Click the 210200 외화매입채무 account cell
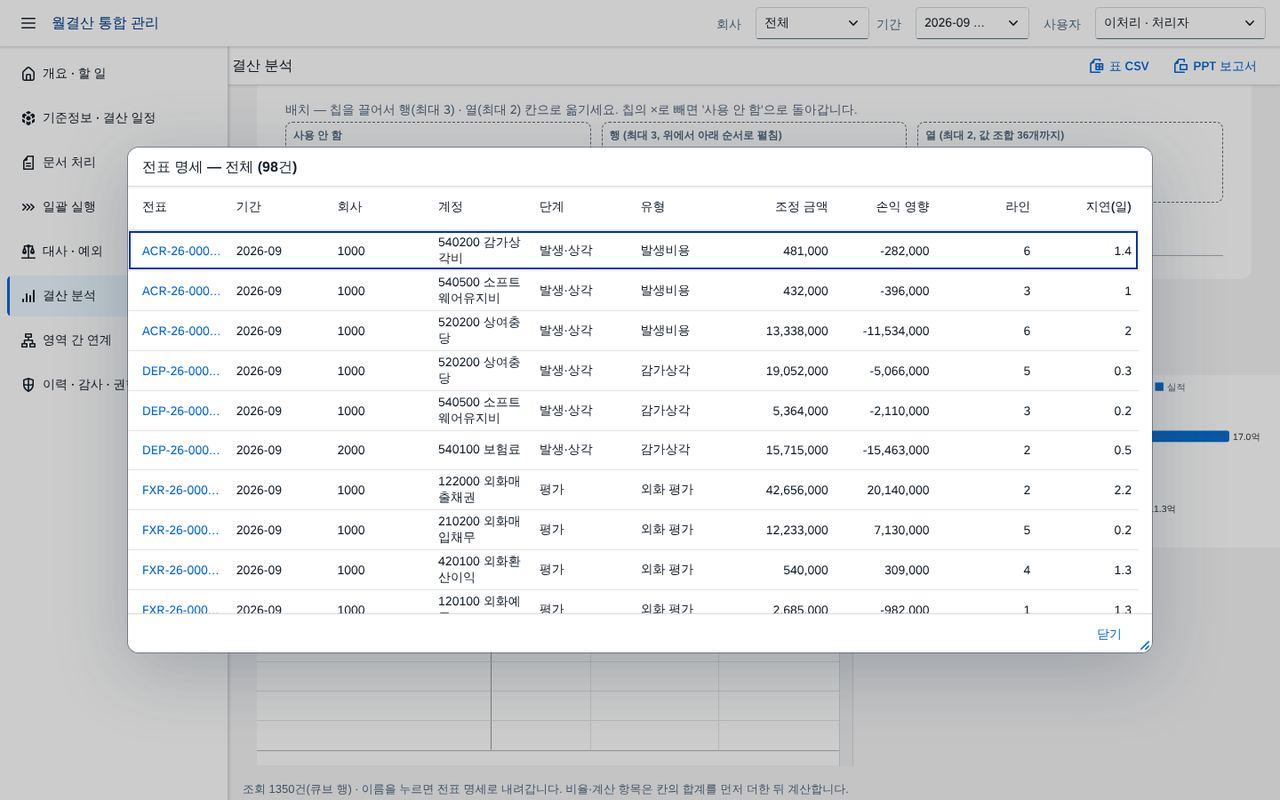The image size is (1280, 800). tap(480, 530)
